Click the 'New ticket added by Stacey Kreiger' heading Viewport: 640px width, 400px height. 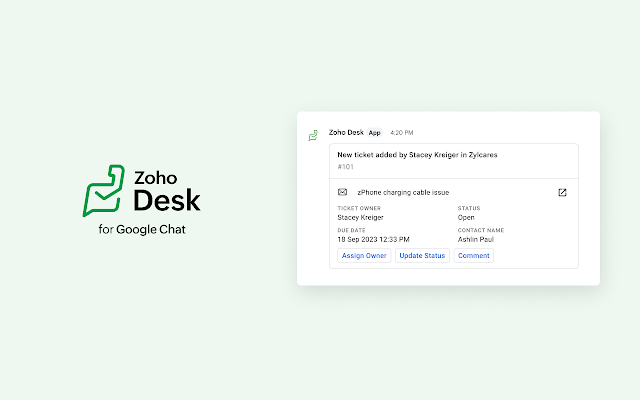coord(417,155)
